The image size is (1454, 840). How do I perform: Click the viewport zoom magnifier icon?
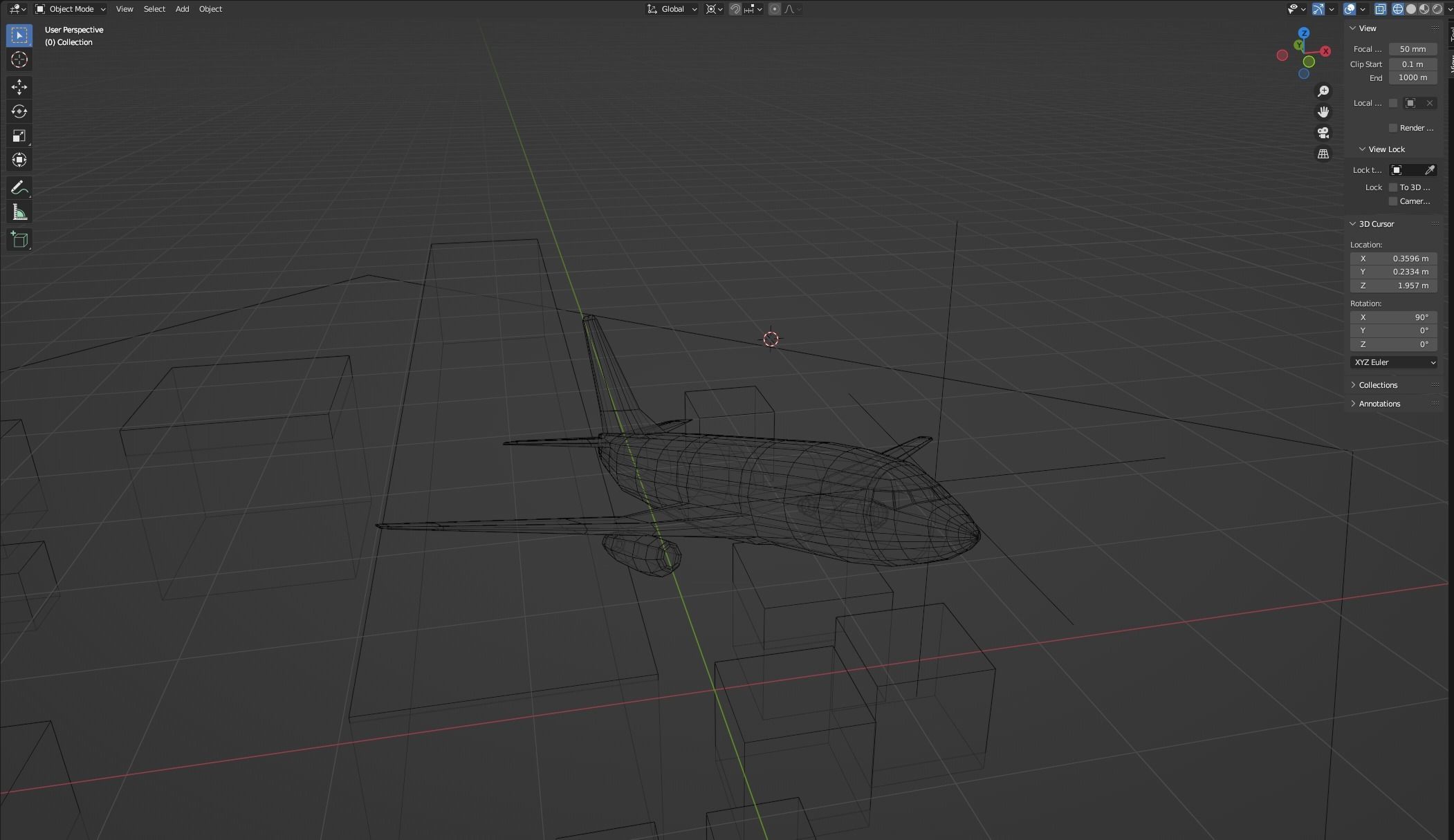1323,91
